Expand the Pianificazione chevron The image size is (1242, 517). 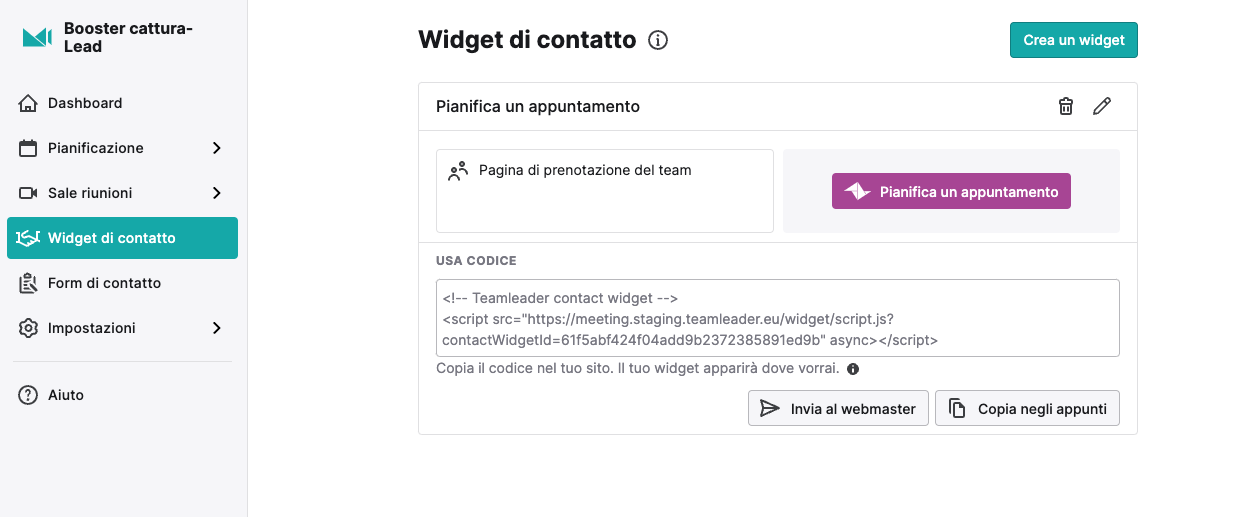pos(217,148)
